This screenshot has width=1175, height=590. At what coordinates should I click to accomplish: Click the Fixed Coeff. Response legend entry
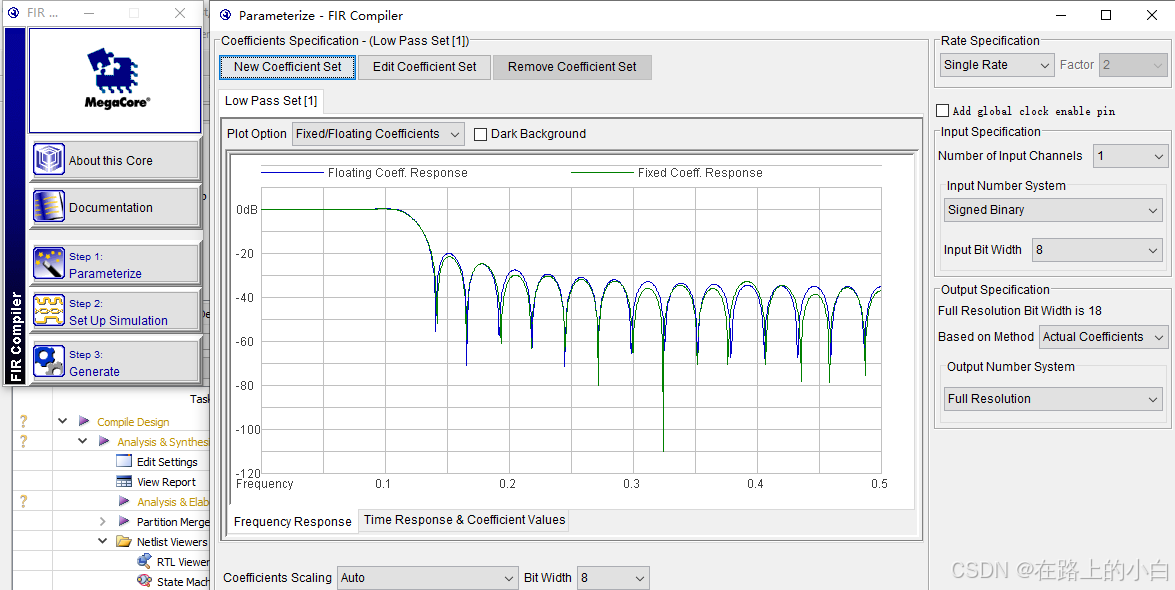667,172
